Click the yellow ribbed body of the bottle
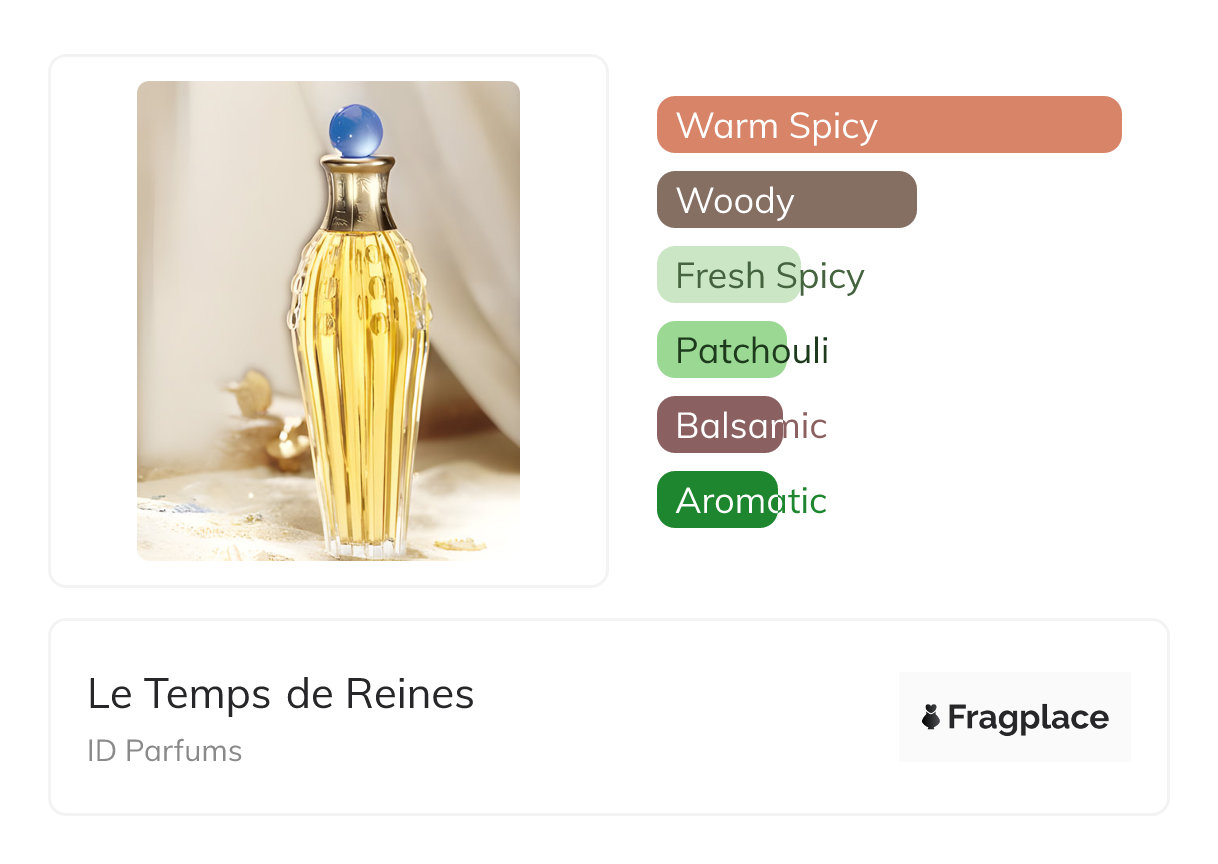 (360, 380)
